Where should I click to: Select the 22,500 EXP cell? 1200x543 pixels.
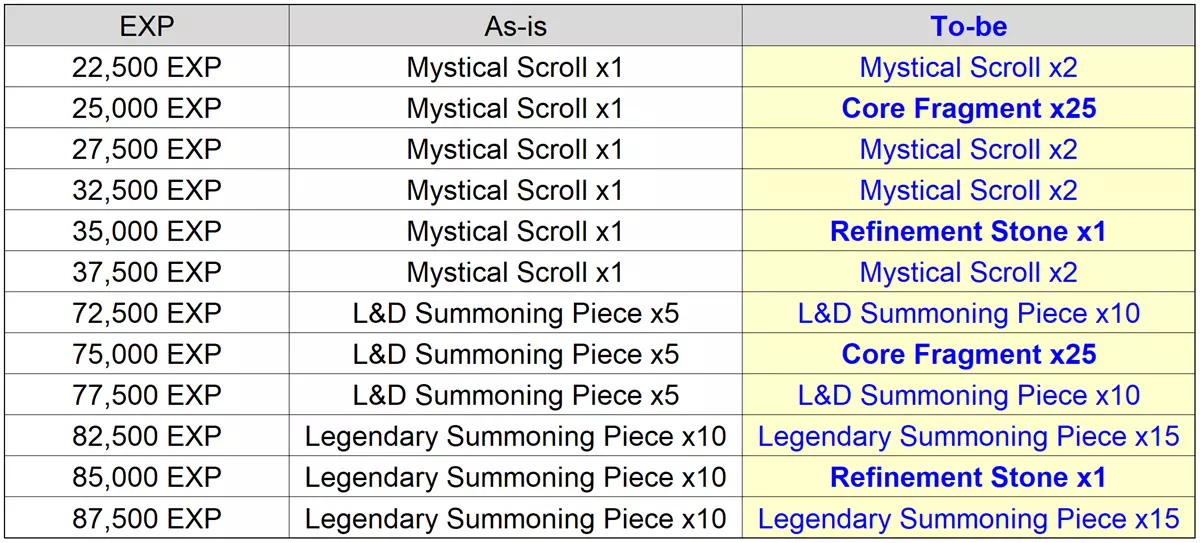point(146,67)
